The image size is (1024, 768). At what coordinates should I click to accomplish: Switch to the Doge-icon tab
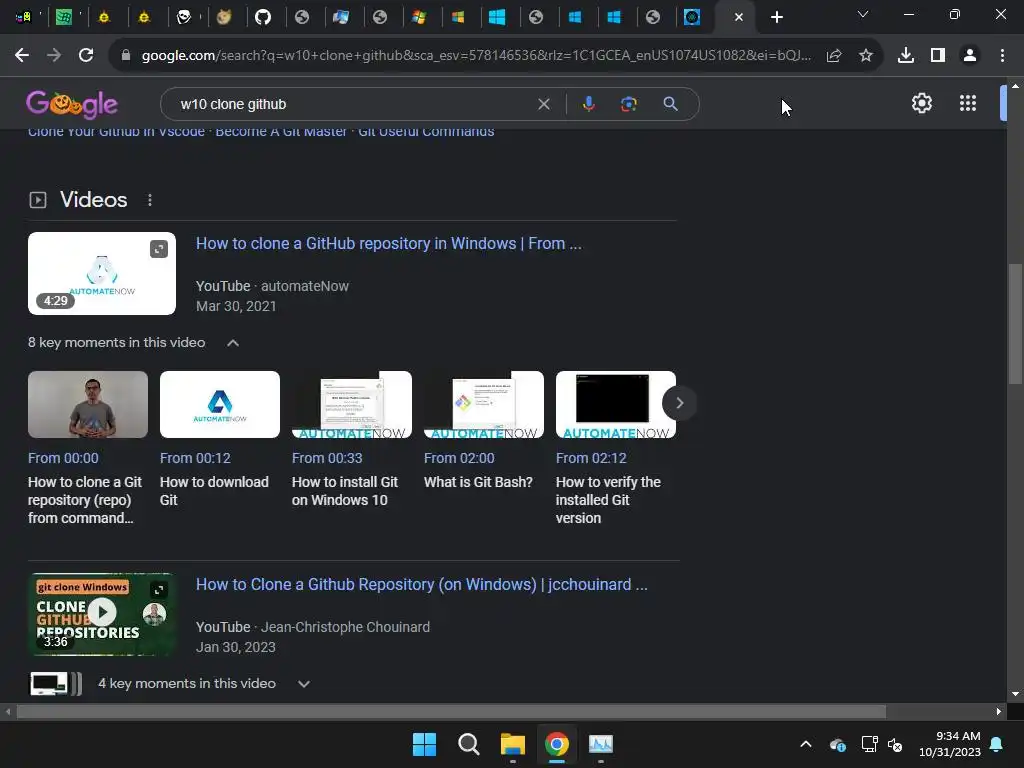223,17
